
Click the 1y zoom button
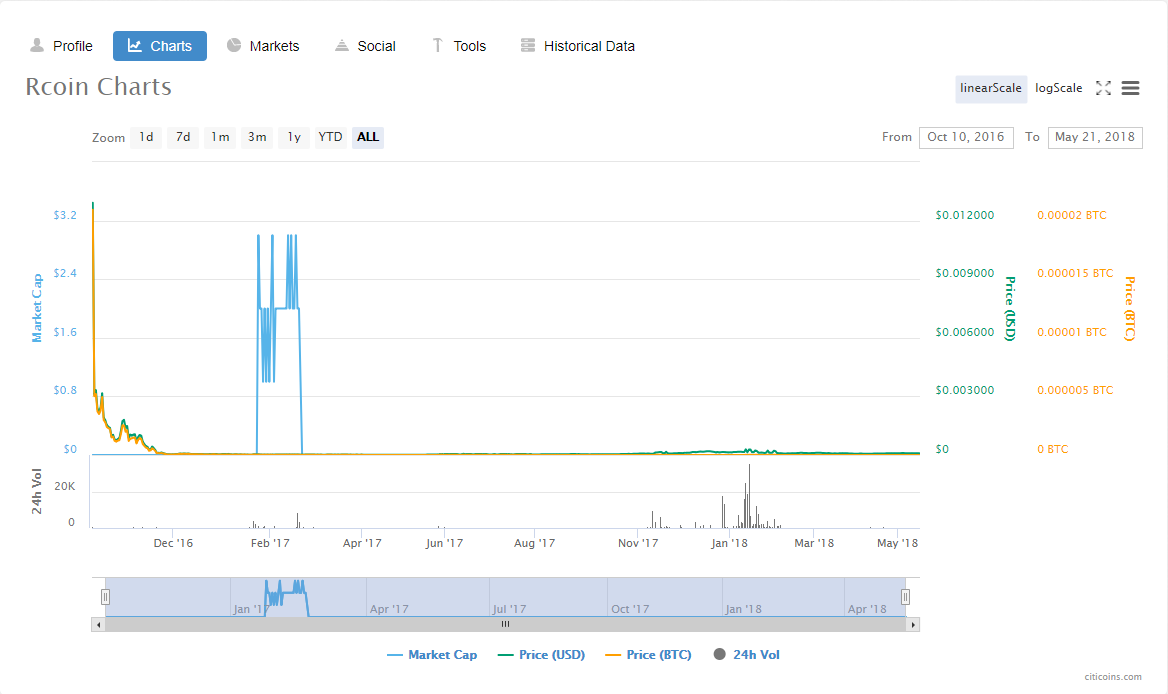pyautogui.click(x=293, y=137)
